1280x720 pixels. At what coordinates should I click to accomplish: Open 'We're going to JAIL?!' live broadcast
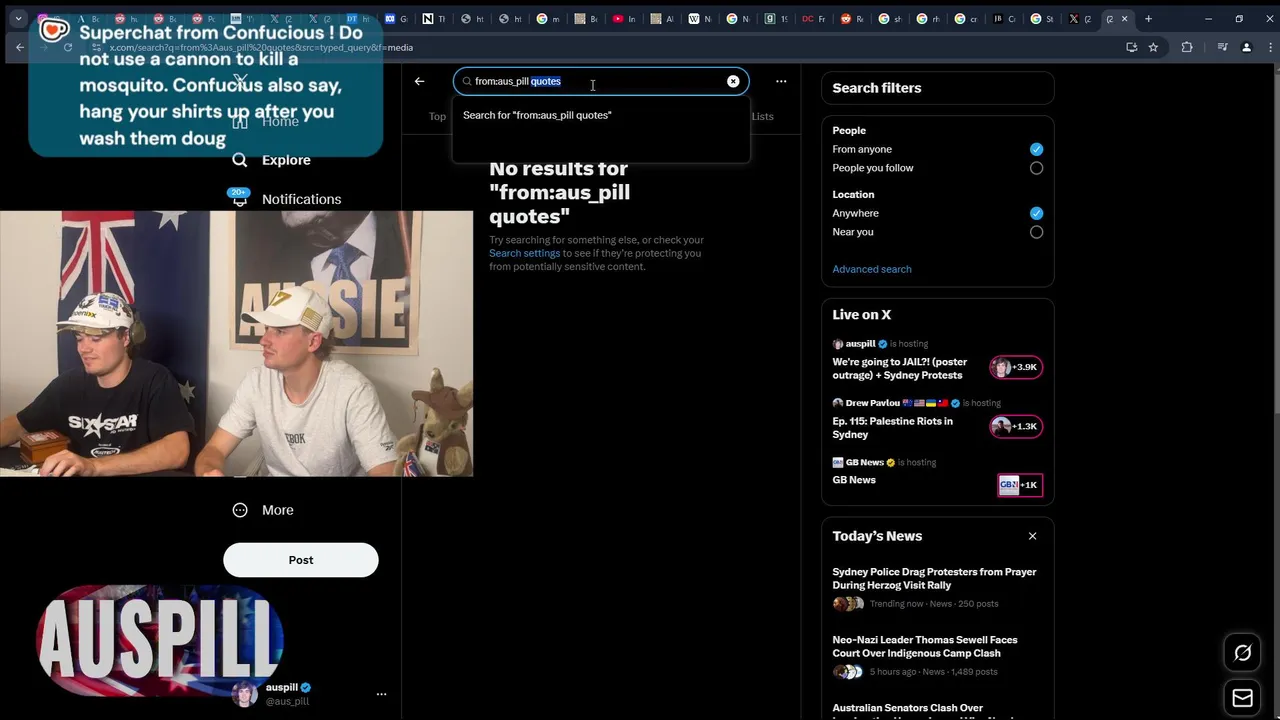900,368
